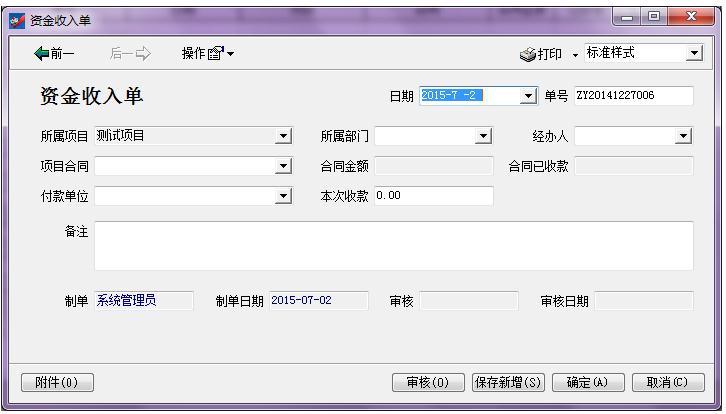The height and width of the screenshot is (414, 726).
Task: Expand the 所属部门 department dropdown
Action: [484, 136]
